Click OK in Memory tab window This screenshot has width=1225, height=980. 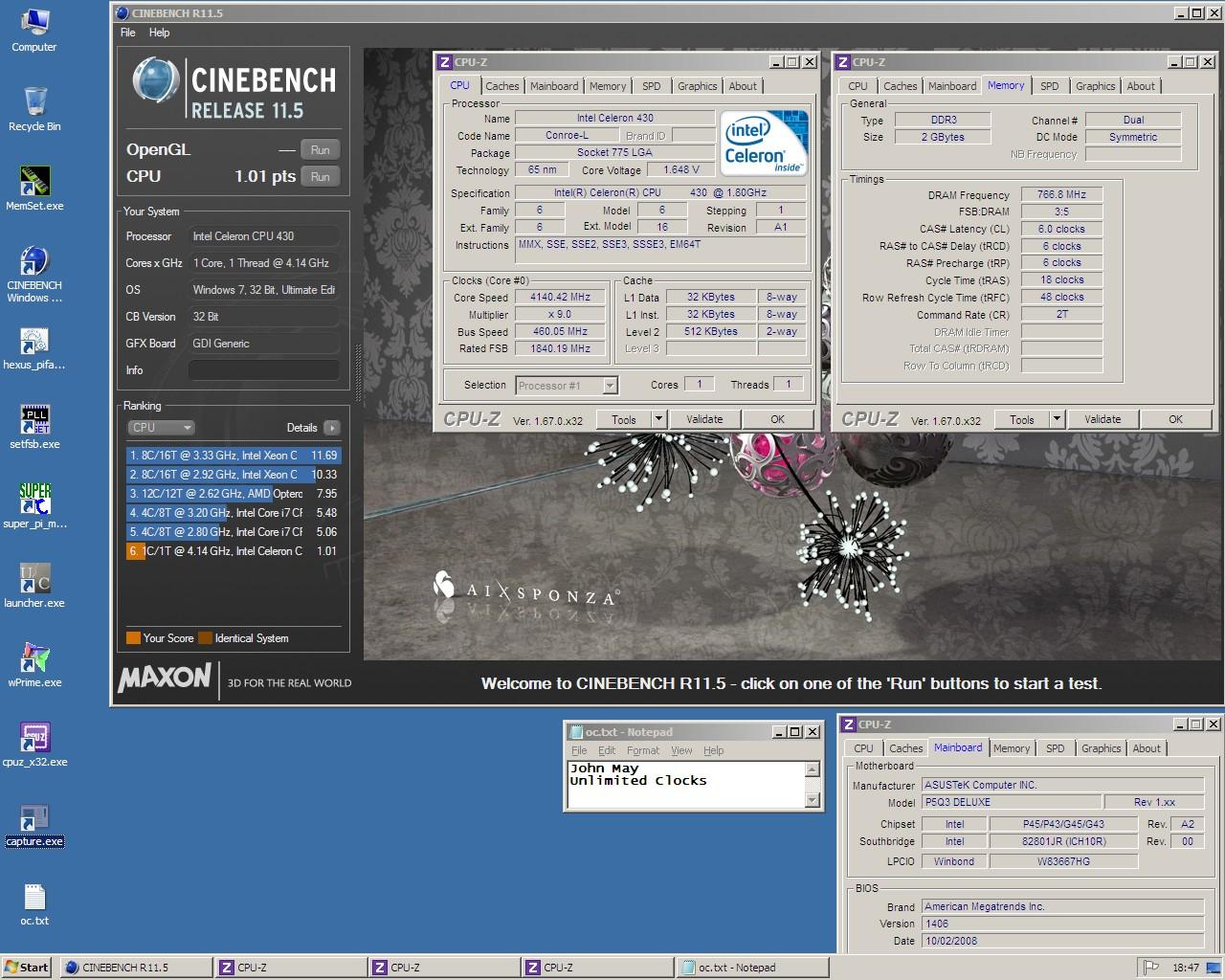(1175, 419)
